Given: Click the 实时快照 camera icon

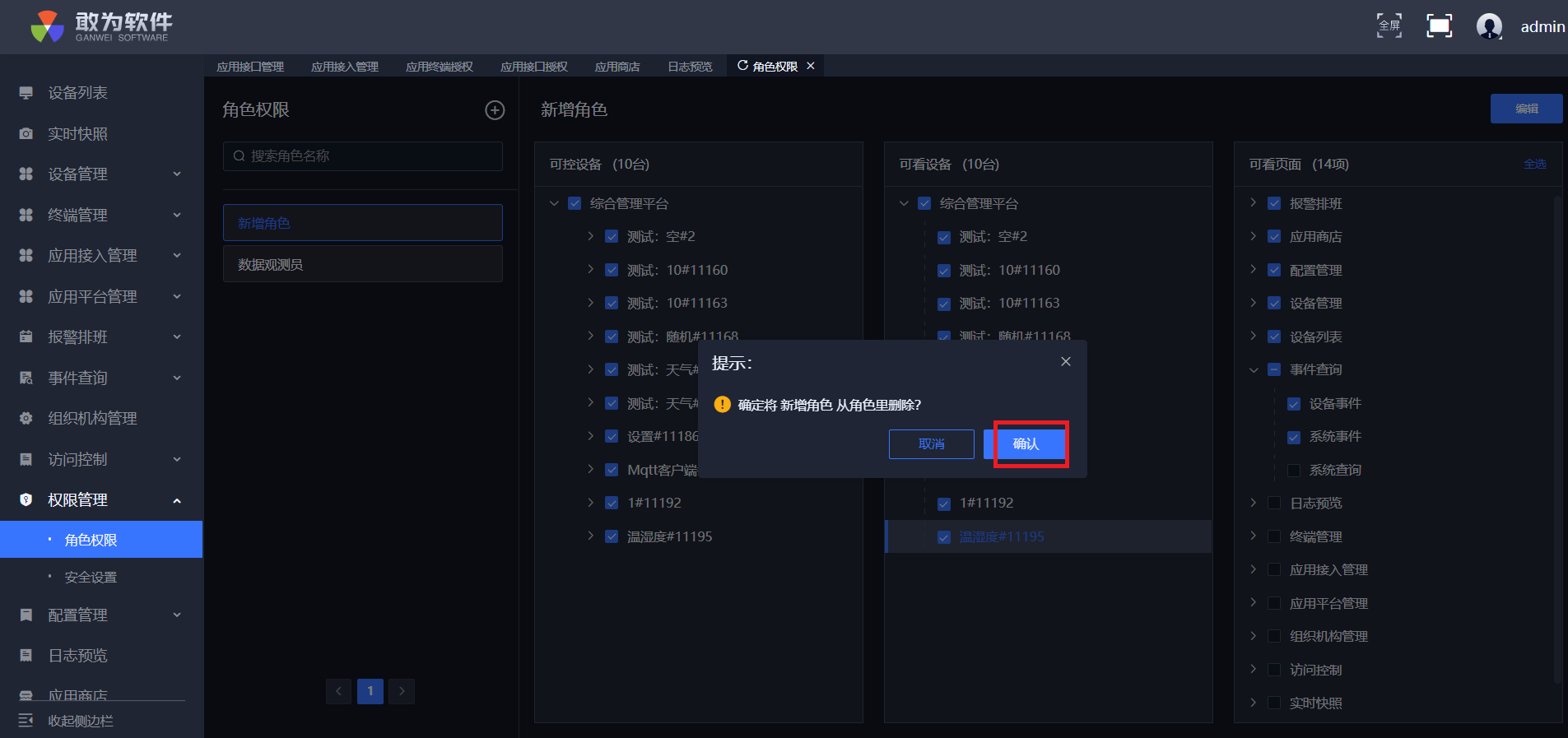Looking at the screenshot, I should pyautogui.click(x=26, y=133).
